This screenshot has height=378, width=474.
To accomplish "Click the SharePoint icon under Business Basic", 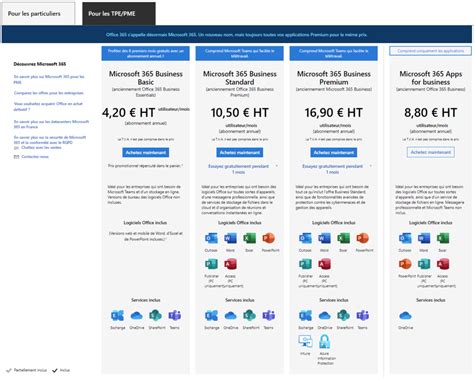I will [155, 315].
